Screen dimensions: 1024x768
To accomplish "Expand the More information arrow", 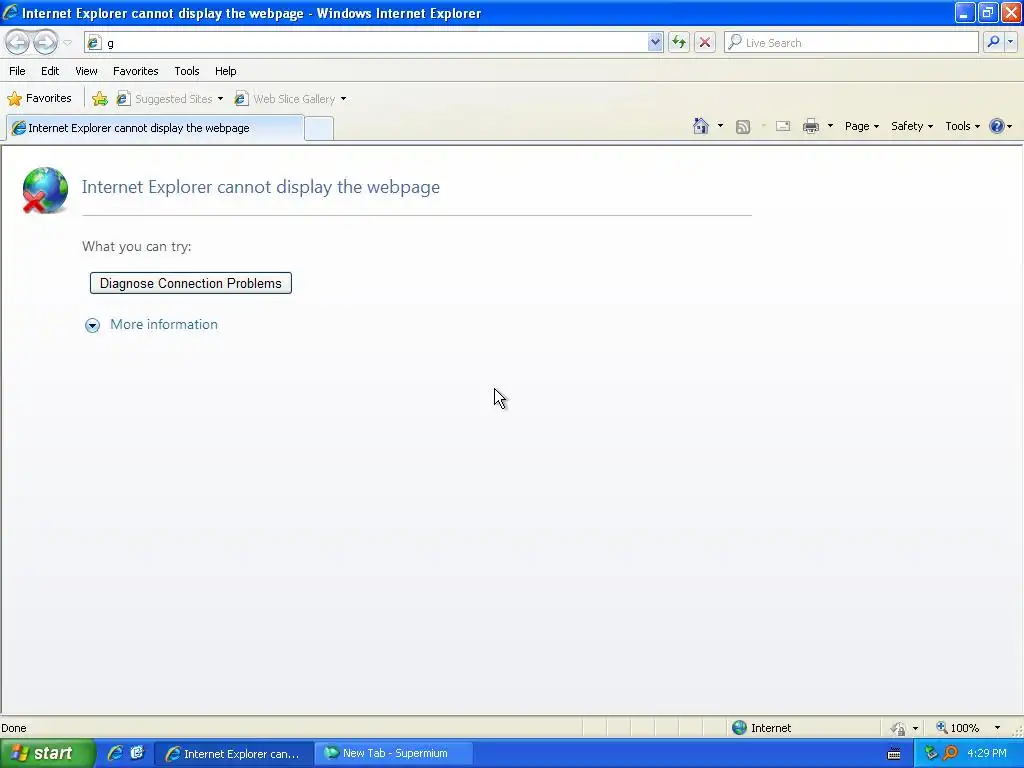I will tap(93, 325).
